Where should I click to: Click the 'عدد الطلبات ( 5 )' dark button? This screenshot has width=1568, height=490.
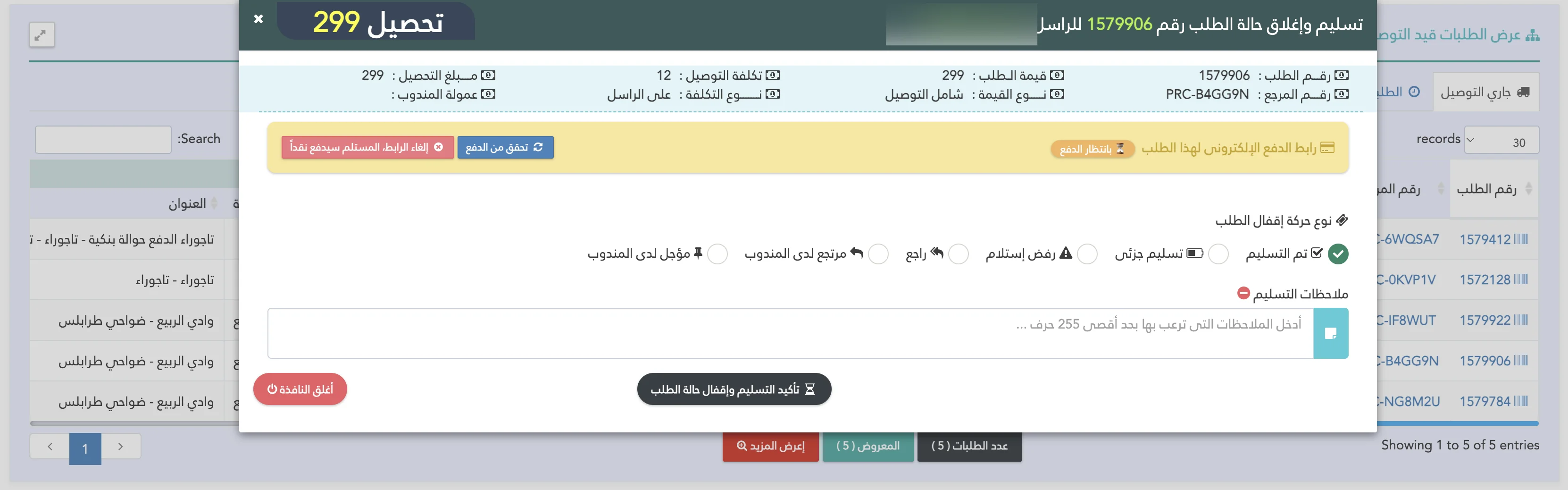pyautogui.click(x=970, y=447)
